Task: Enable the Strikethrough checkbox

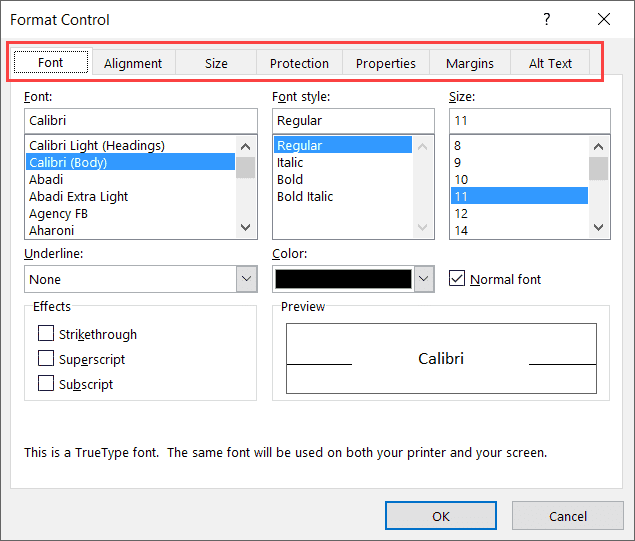Action: [x=46, y=334]
